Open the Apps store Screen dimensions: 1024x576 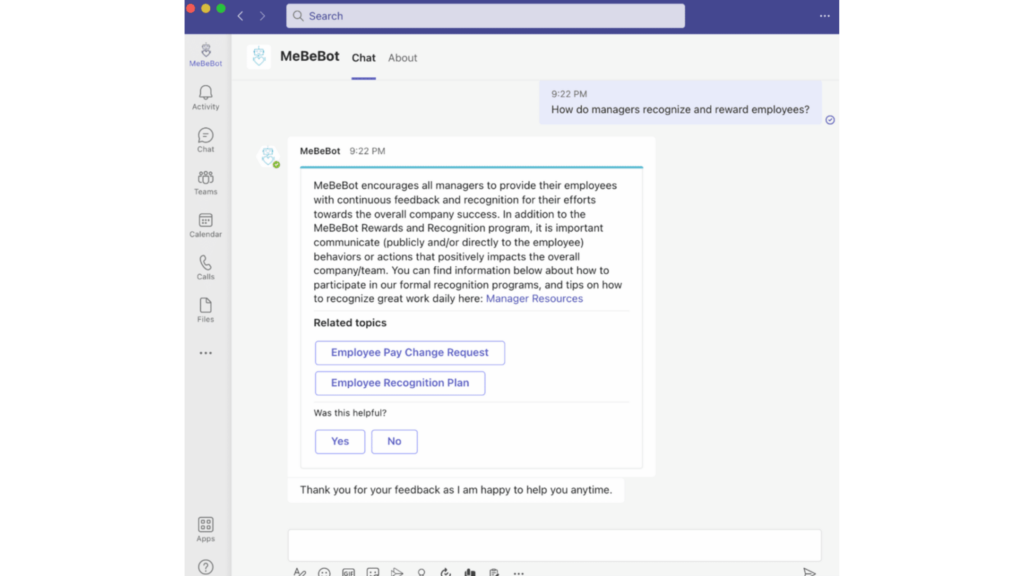[206, 529]
